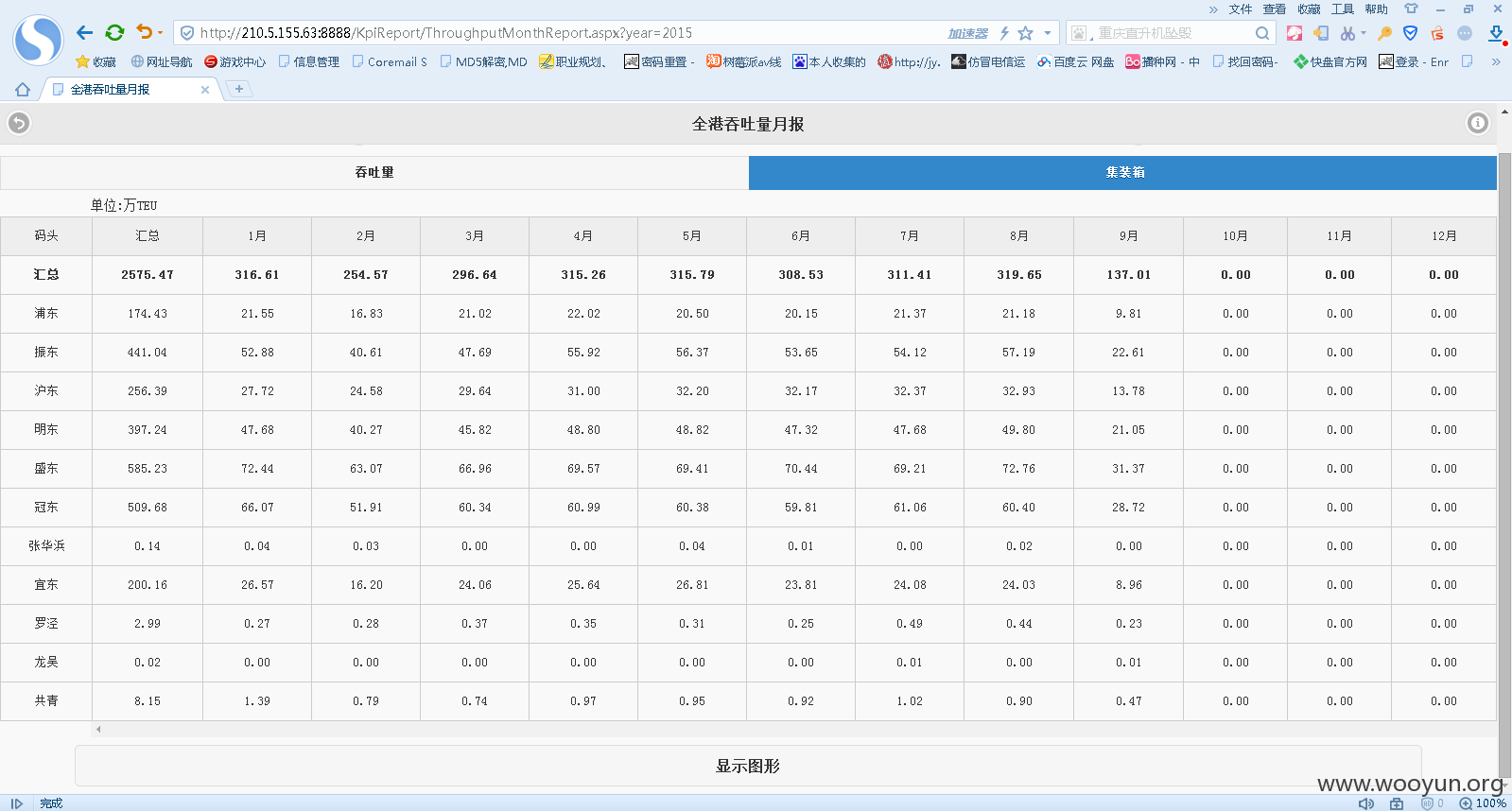Open the 工具 menu
The height and width of the screenshot is (811, 1512).
pos(1343,9)
